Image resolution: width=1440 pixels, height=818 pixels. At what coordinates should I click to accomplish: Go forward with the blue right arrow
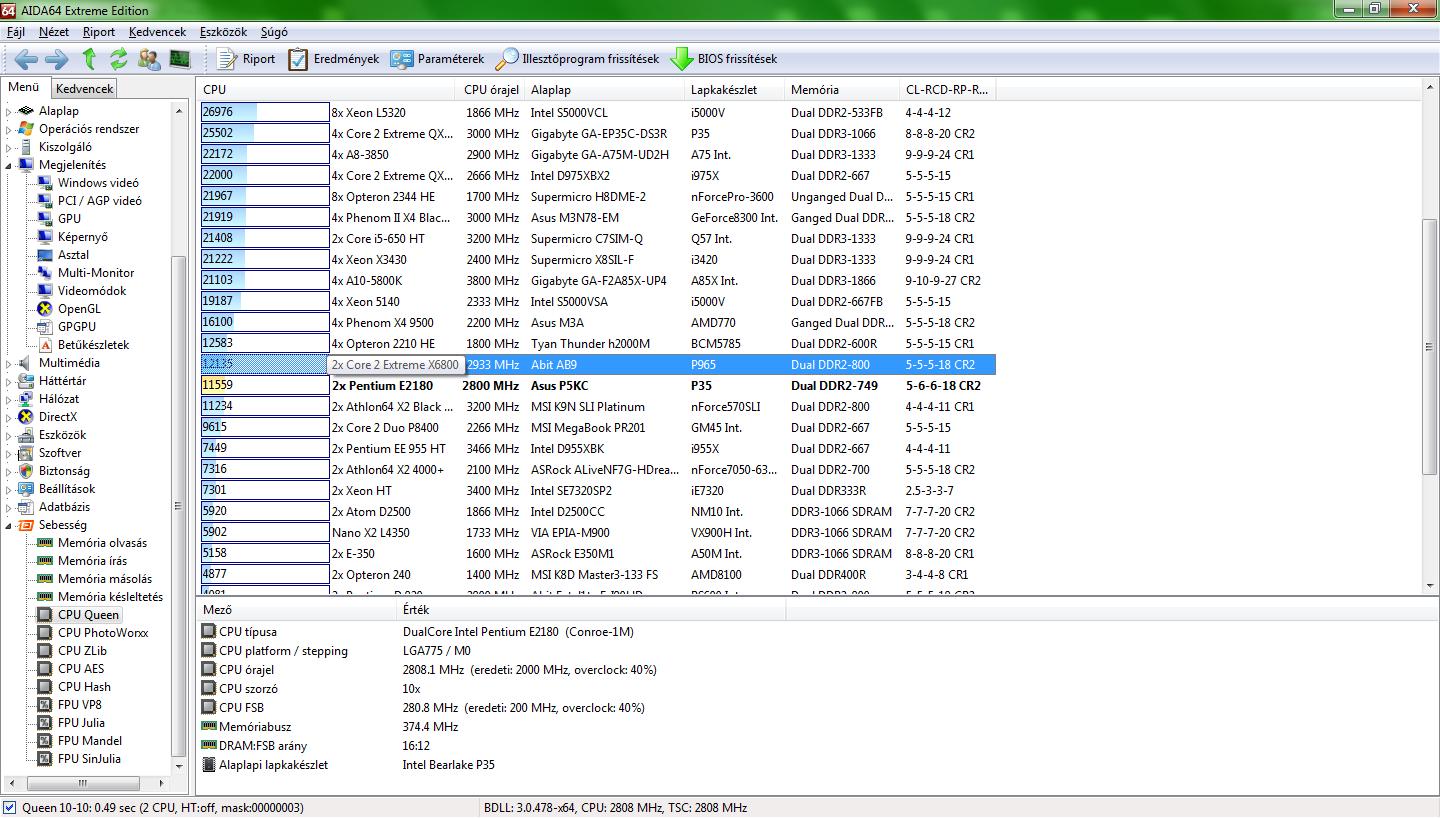57,59
